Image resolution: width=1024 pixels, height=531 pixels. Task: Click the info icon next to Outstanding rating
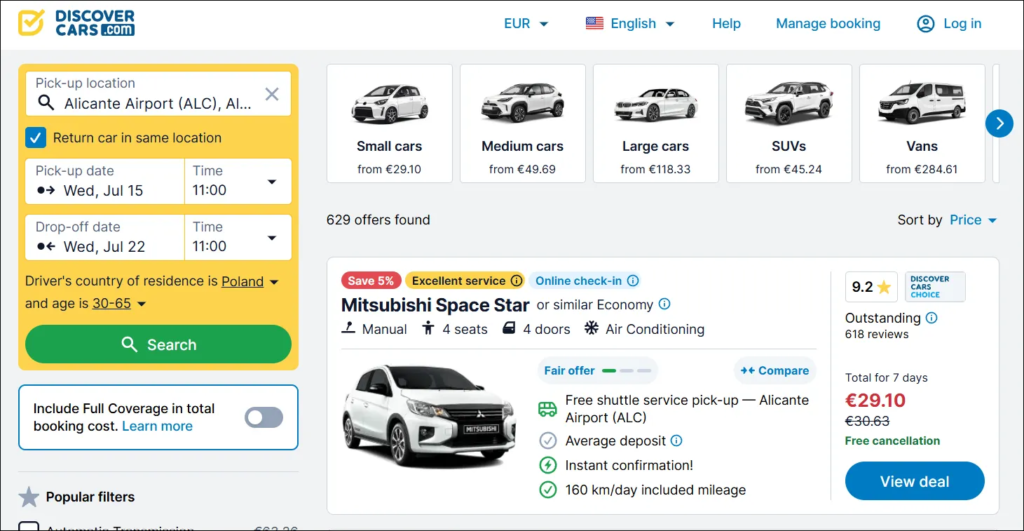931,318
